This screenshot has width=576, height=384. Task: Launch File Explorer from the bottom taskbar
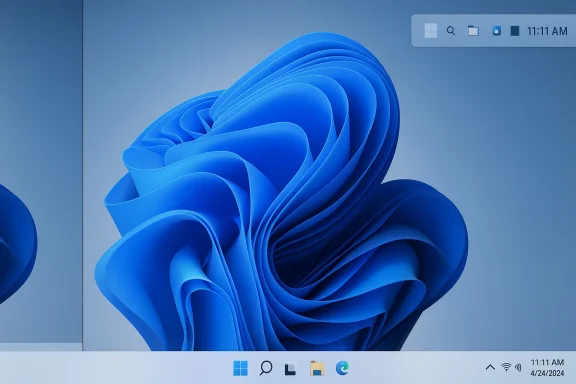(317, 368)
